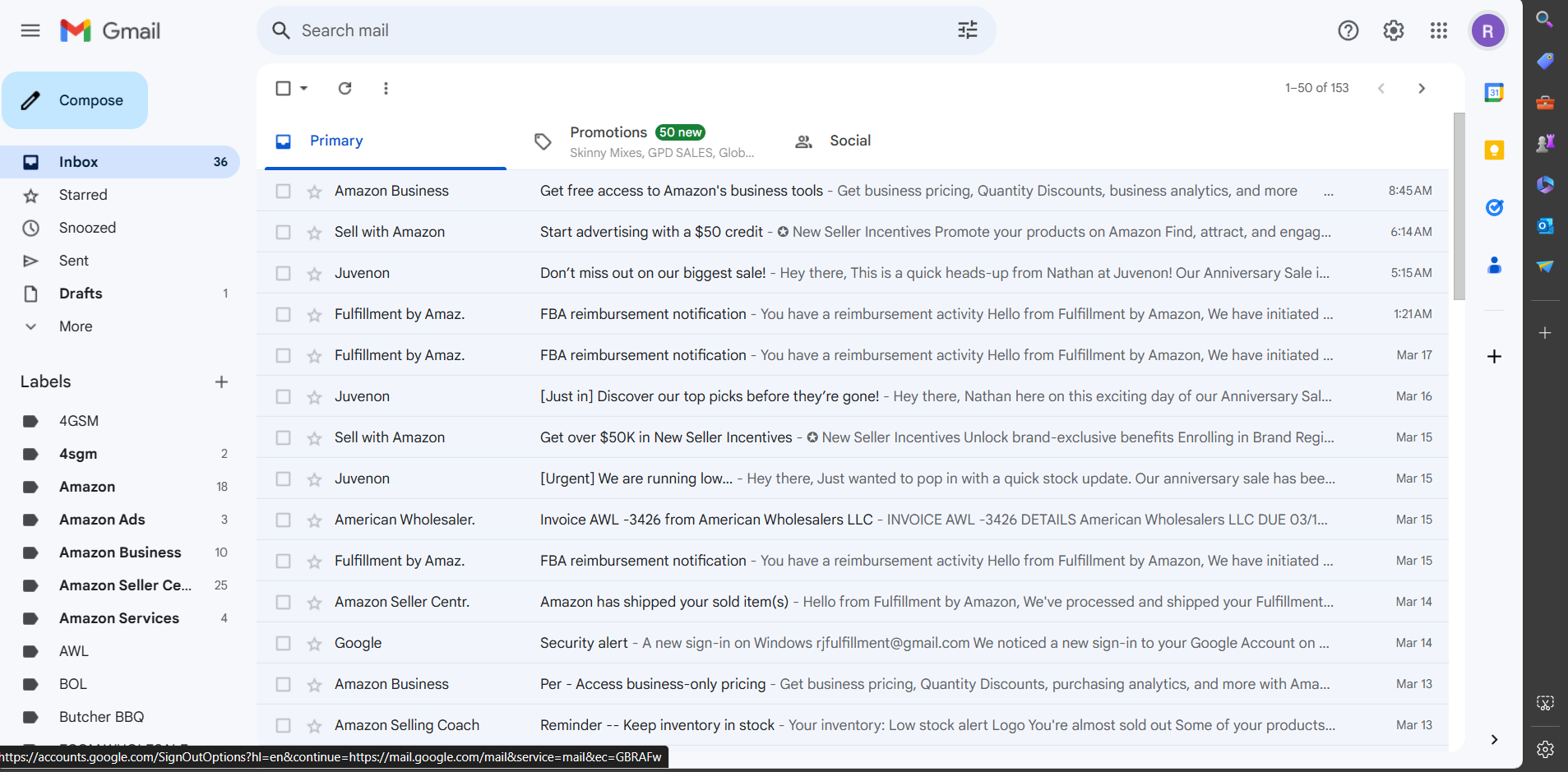This screenshot has width=1568, height=772.
Task: Select the Juvenon Mar 16 email checkbox
Action: 283,396
